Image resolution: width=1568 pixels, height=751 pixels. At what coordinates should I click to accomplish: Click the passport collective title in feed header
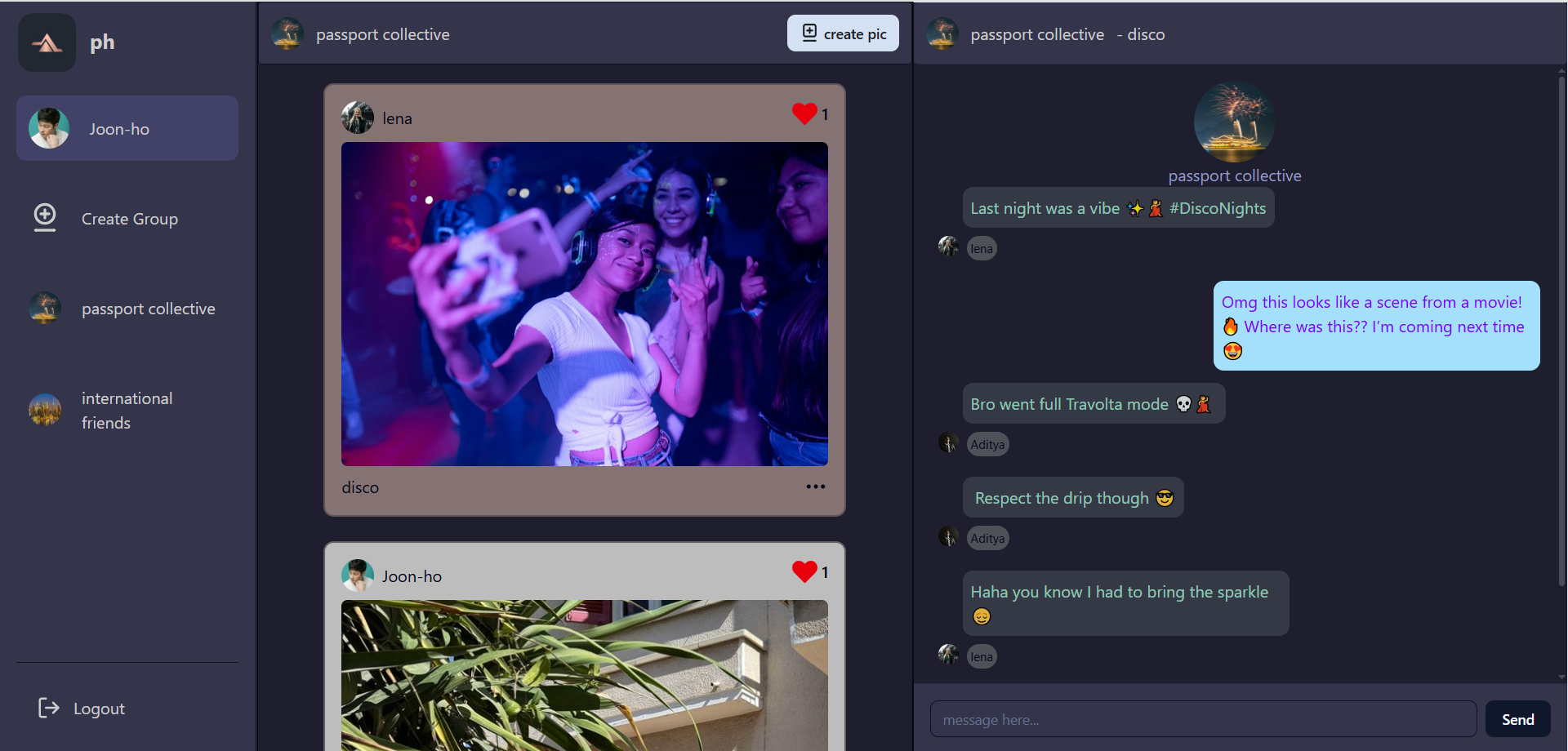tap(383, 34)
